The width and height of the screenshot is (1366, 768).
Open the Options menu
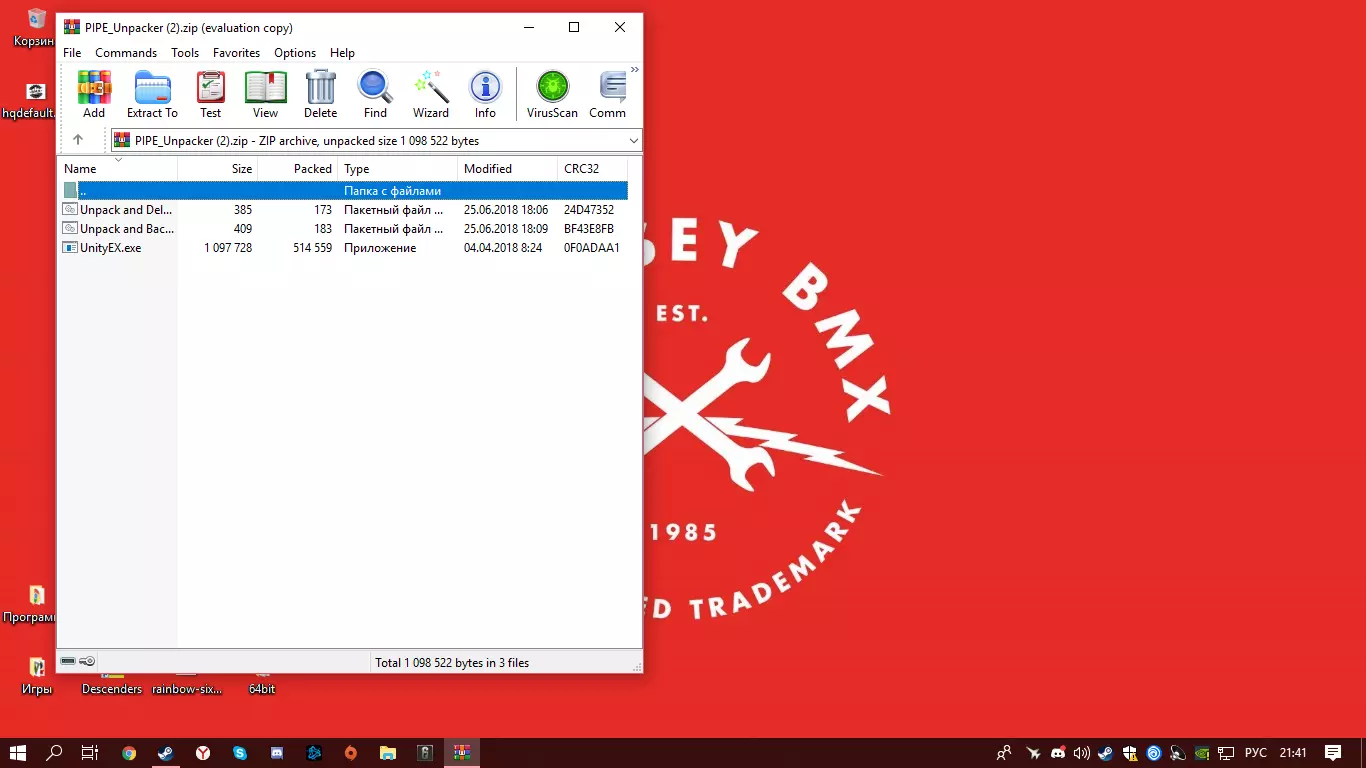coord(295,53)
